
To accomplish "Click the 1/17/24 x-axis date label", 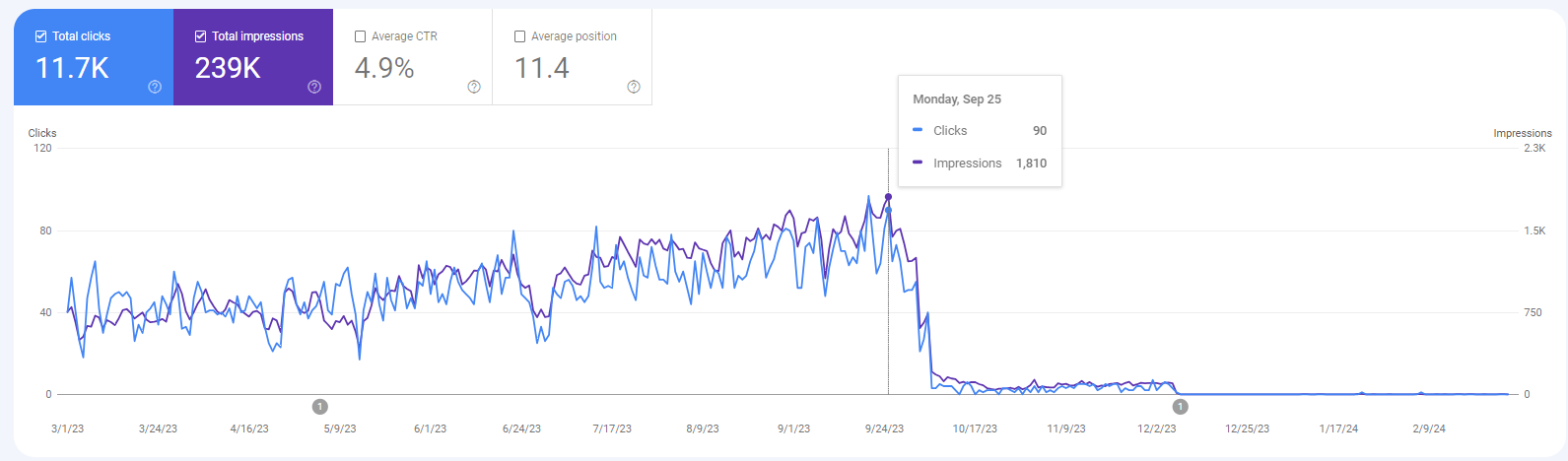I will point(1338,429).
